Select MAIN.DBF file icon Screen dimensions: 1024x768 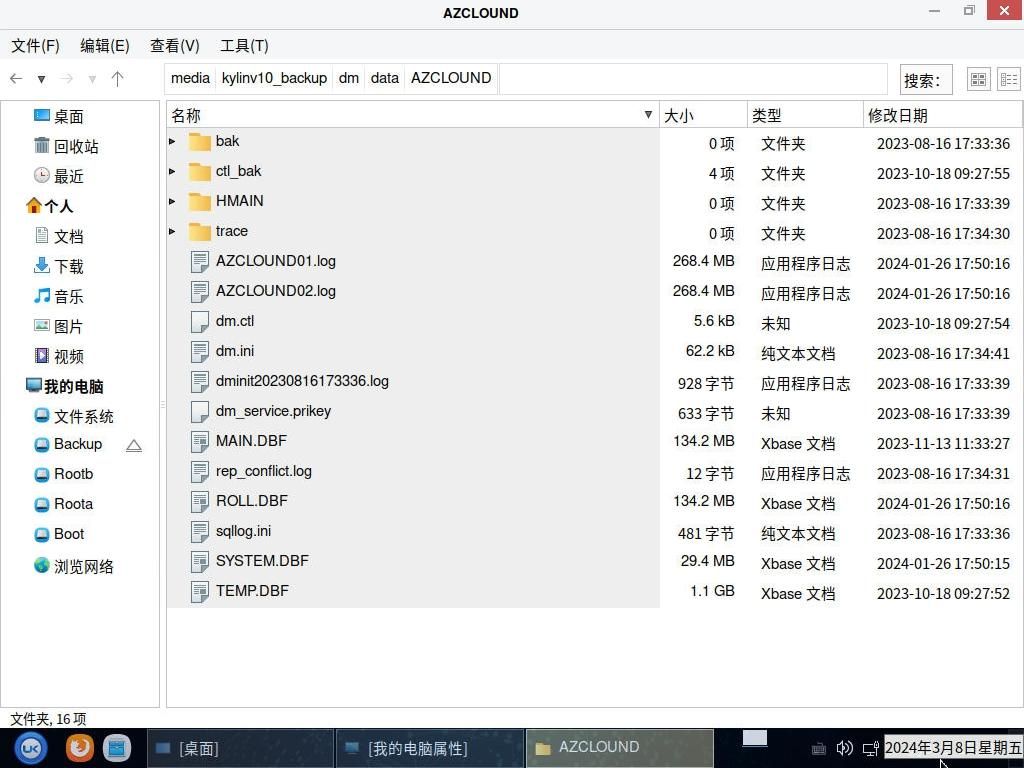point(199,442)
